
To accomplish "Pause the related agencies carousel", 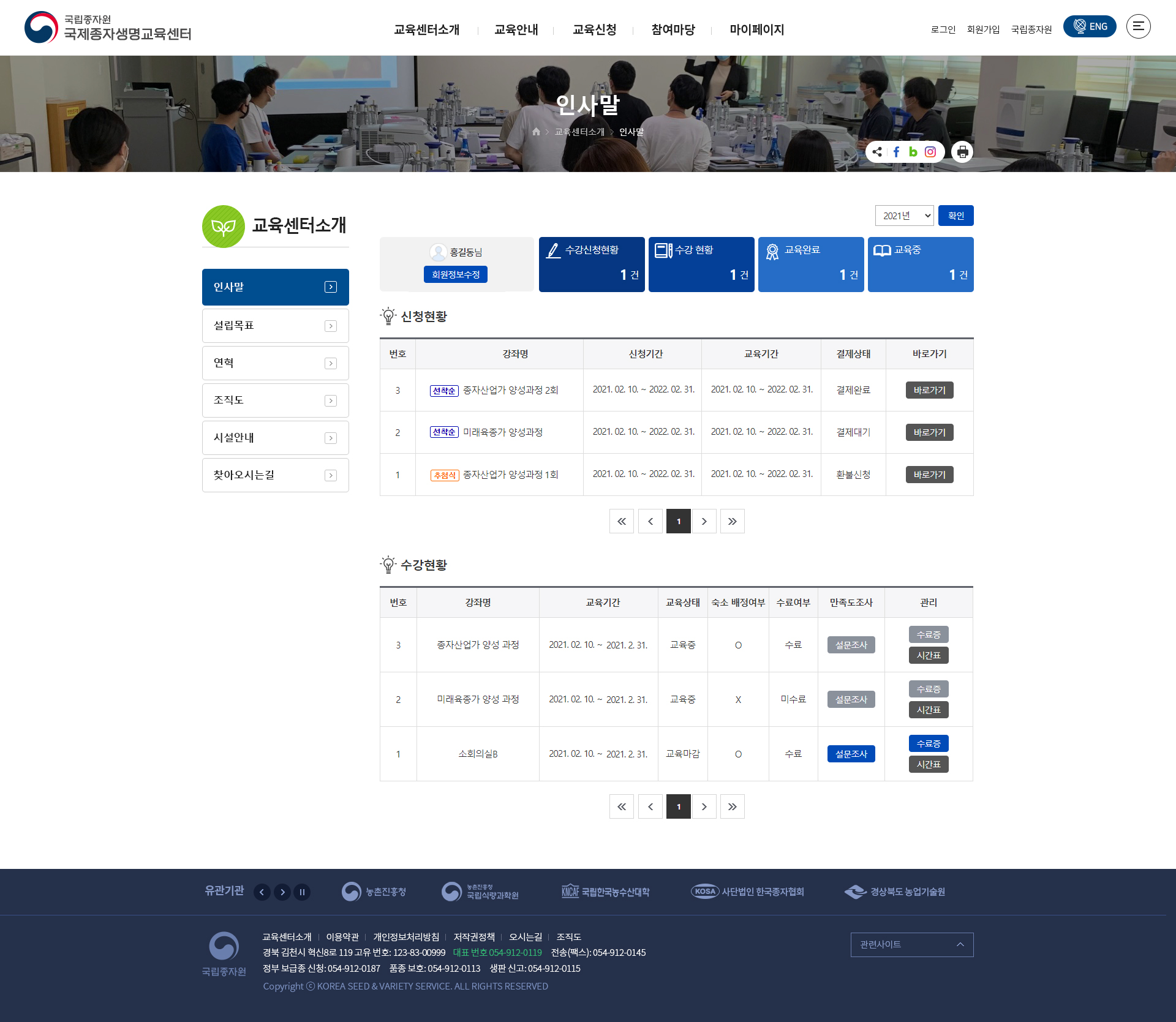I will [302, 892].
